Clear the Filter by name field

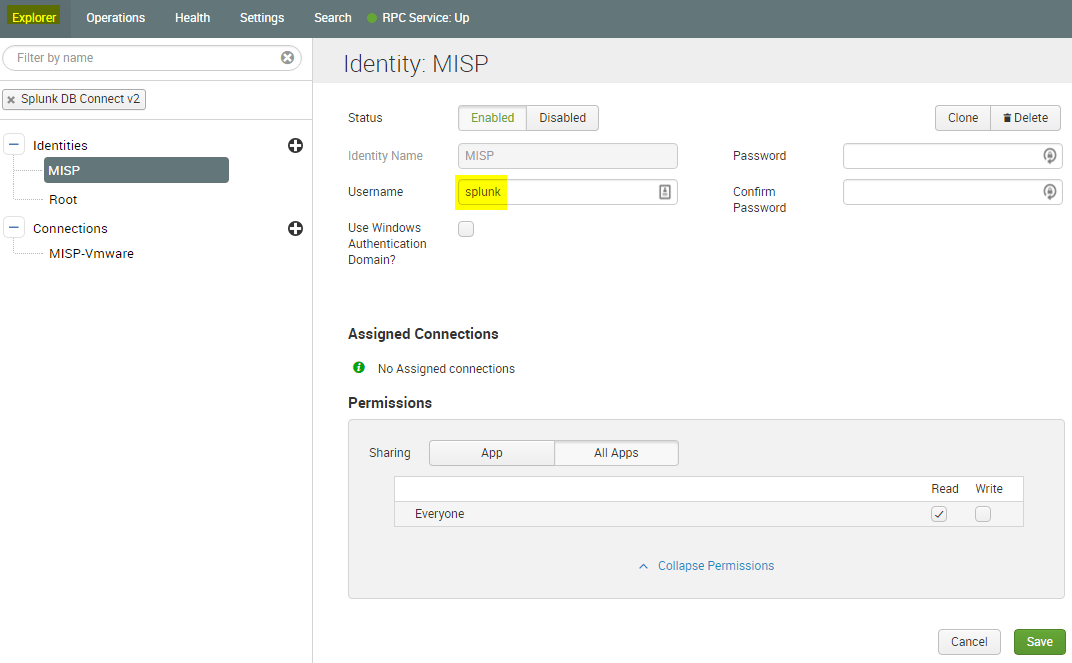(288, 58)
